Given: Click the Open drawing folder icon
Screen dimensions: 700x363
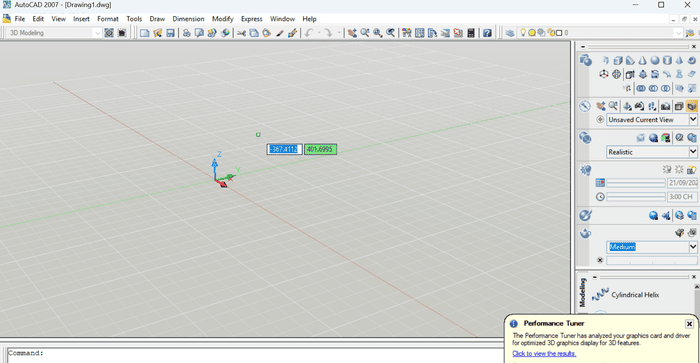Looking at the screenshot, I should tap(157, 33).
